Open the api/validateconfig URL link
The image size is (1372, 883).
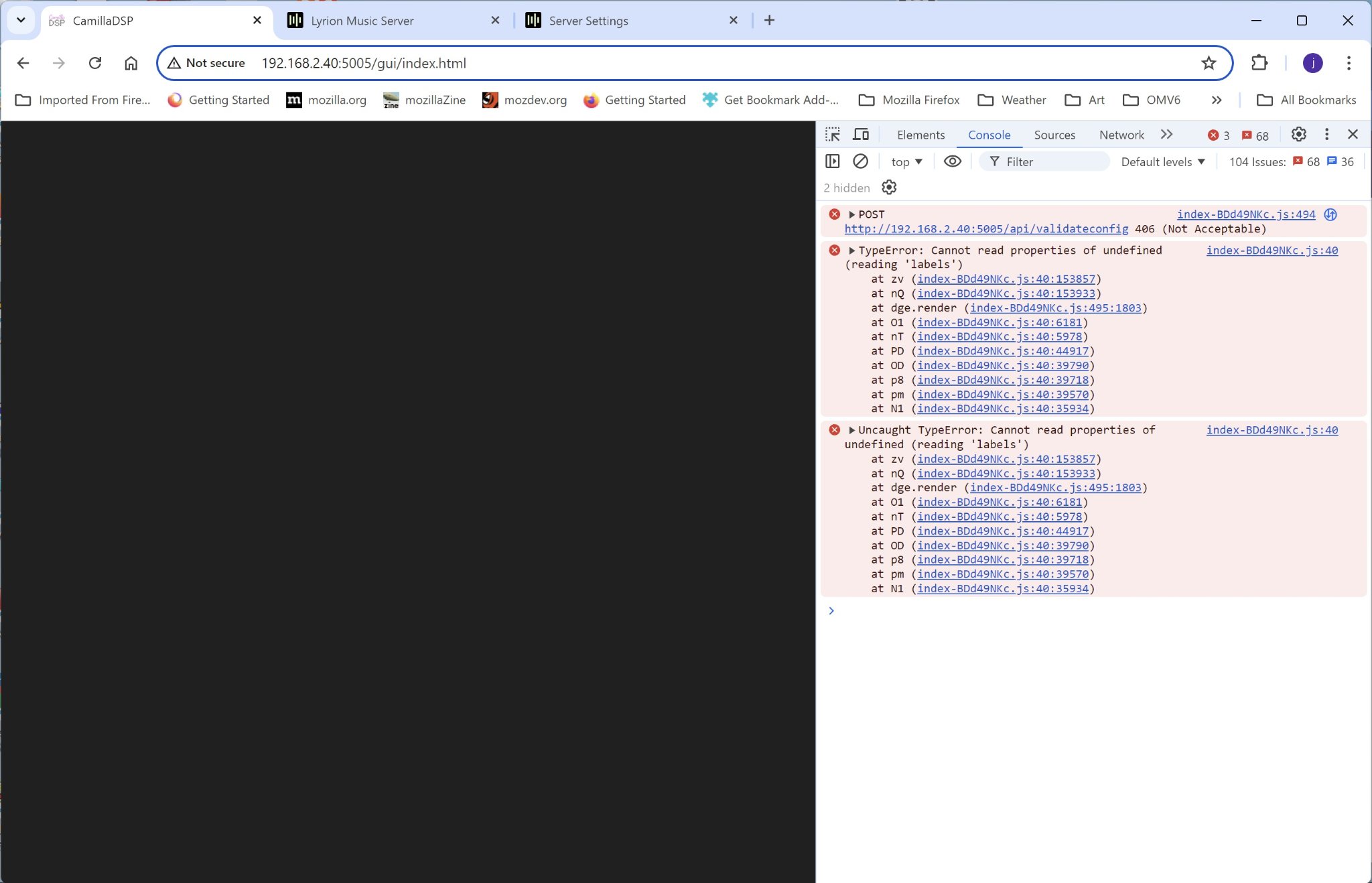tap(986, 229)
